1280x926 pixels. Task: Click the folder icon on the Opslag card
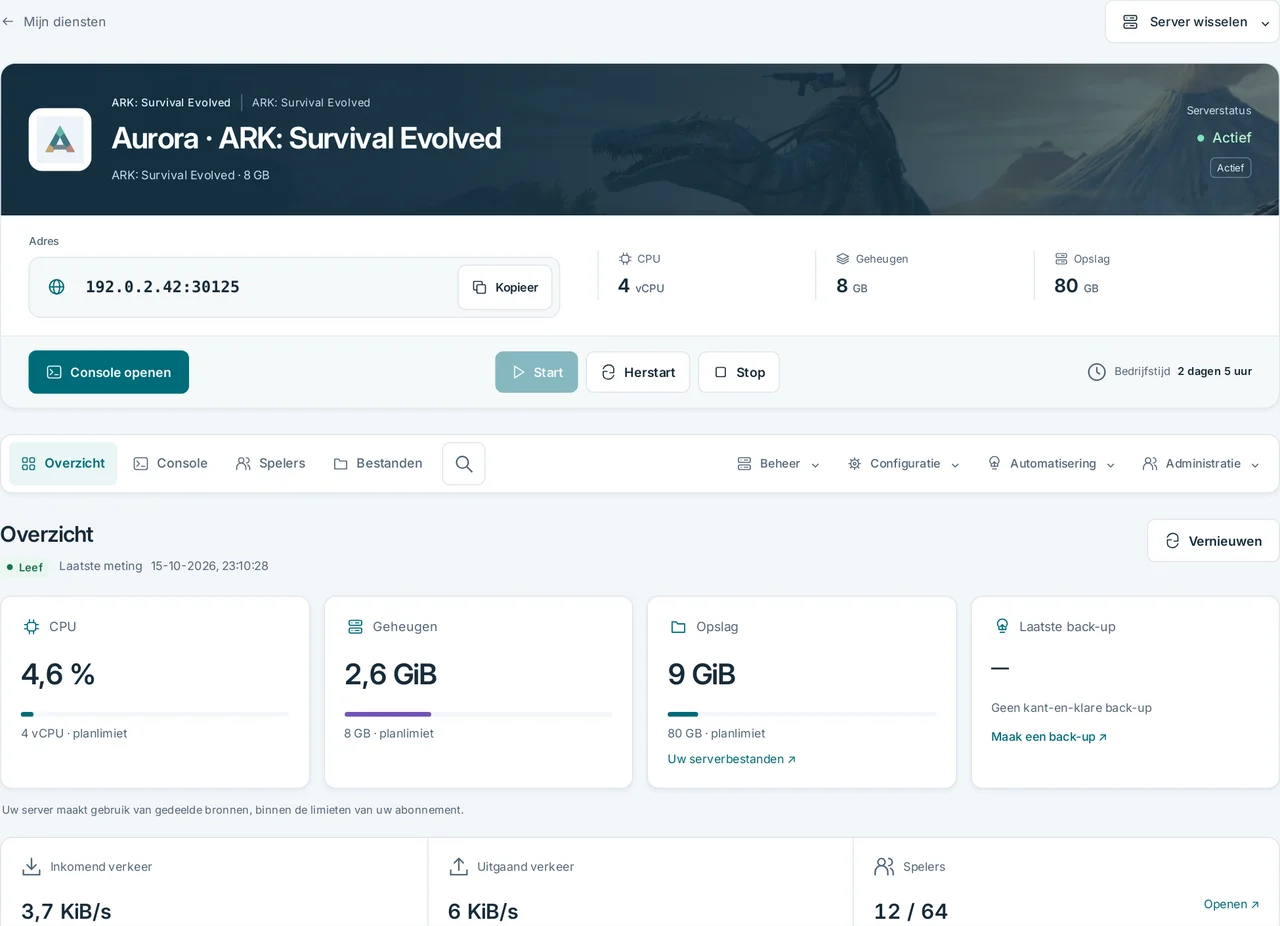tap(678, 627)
